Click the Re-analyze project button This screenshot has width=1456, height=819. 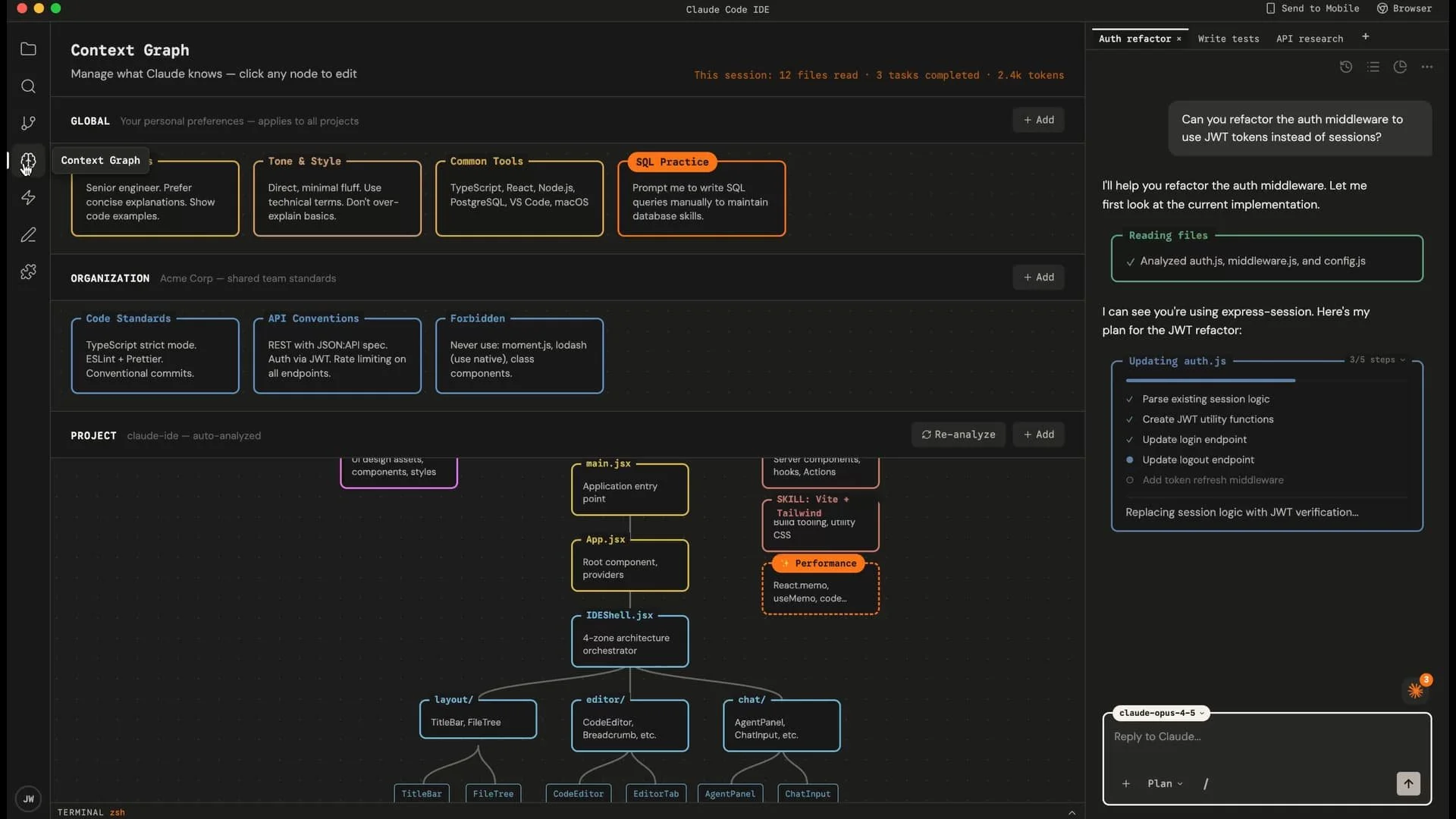[x=958, y=435]
